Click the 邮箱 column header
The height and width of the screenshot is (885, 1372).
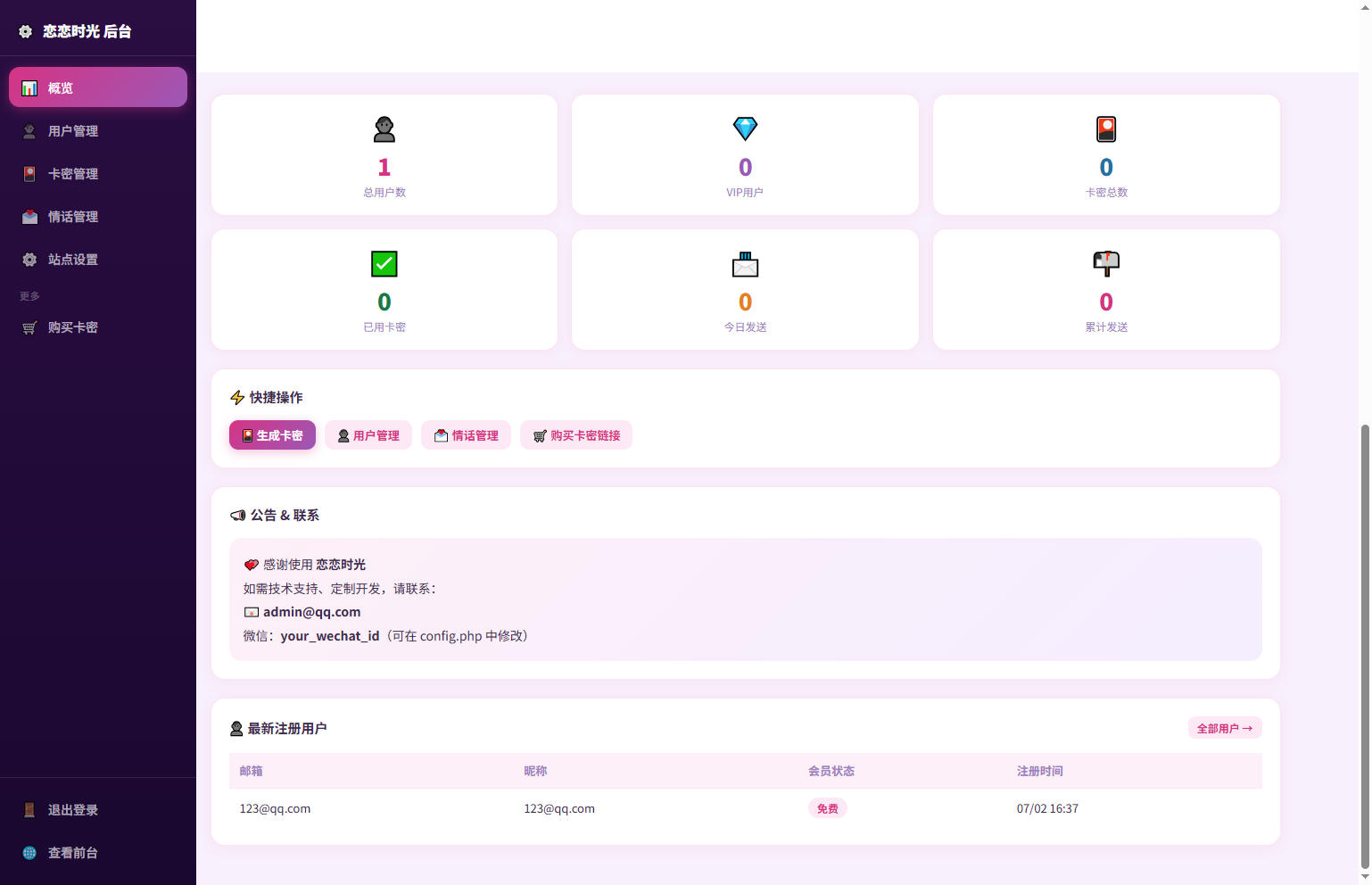click(x=251, y=771)
